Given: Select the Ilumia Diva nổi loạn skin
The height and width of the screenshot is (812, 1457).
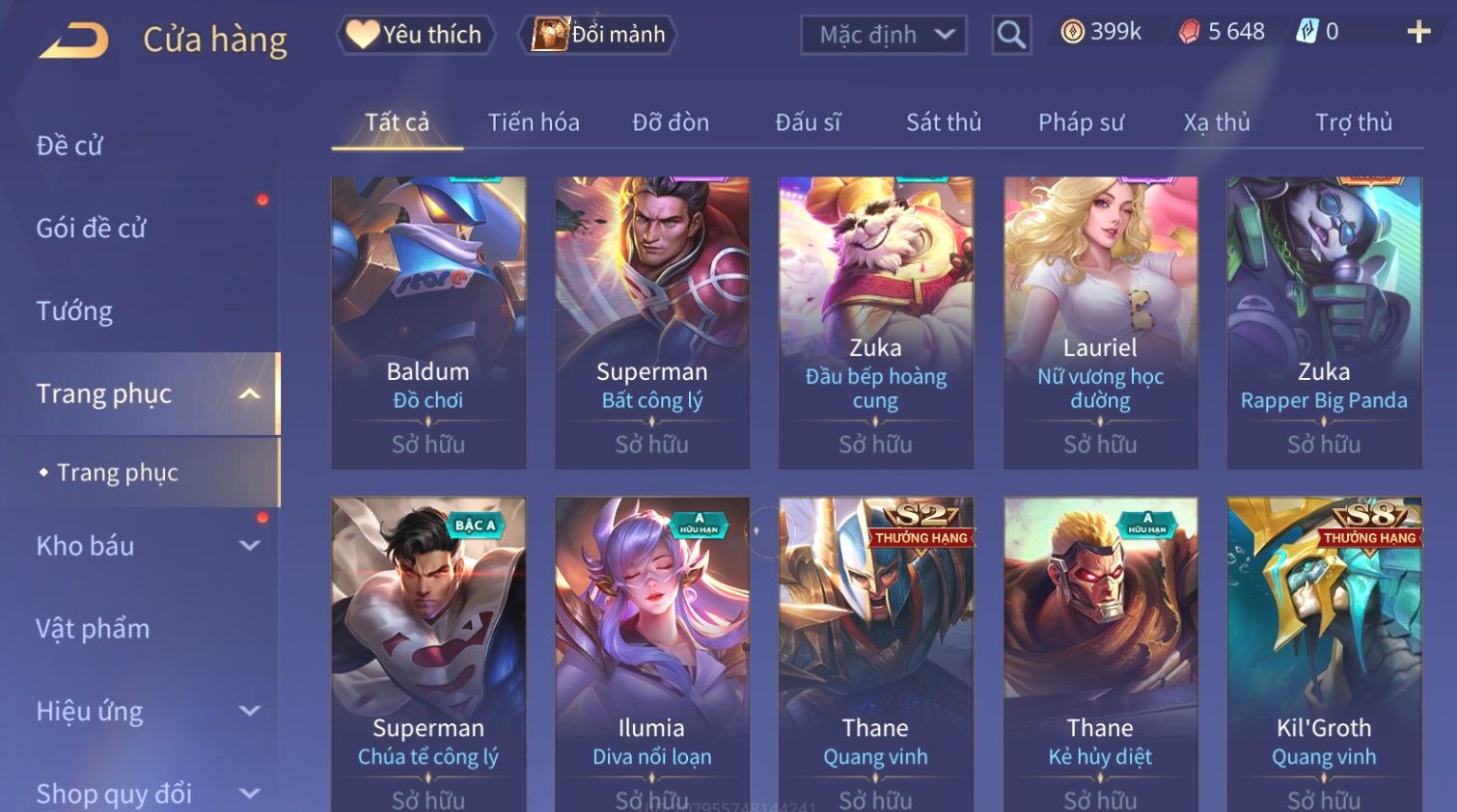Looking at the screenshot, I should (652, 654).
